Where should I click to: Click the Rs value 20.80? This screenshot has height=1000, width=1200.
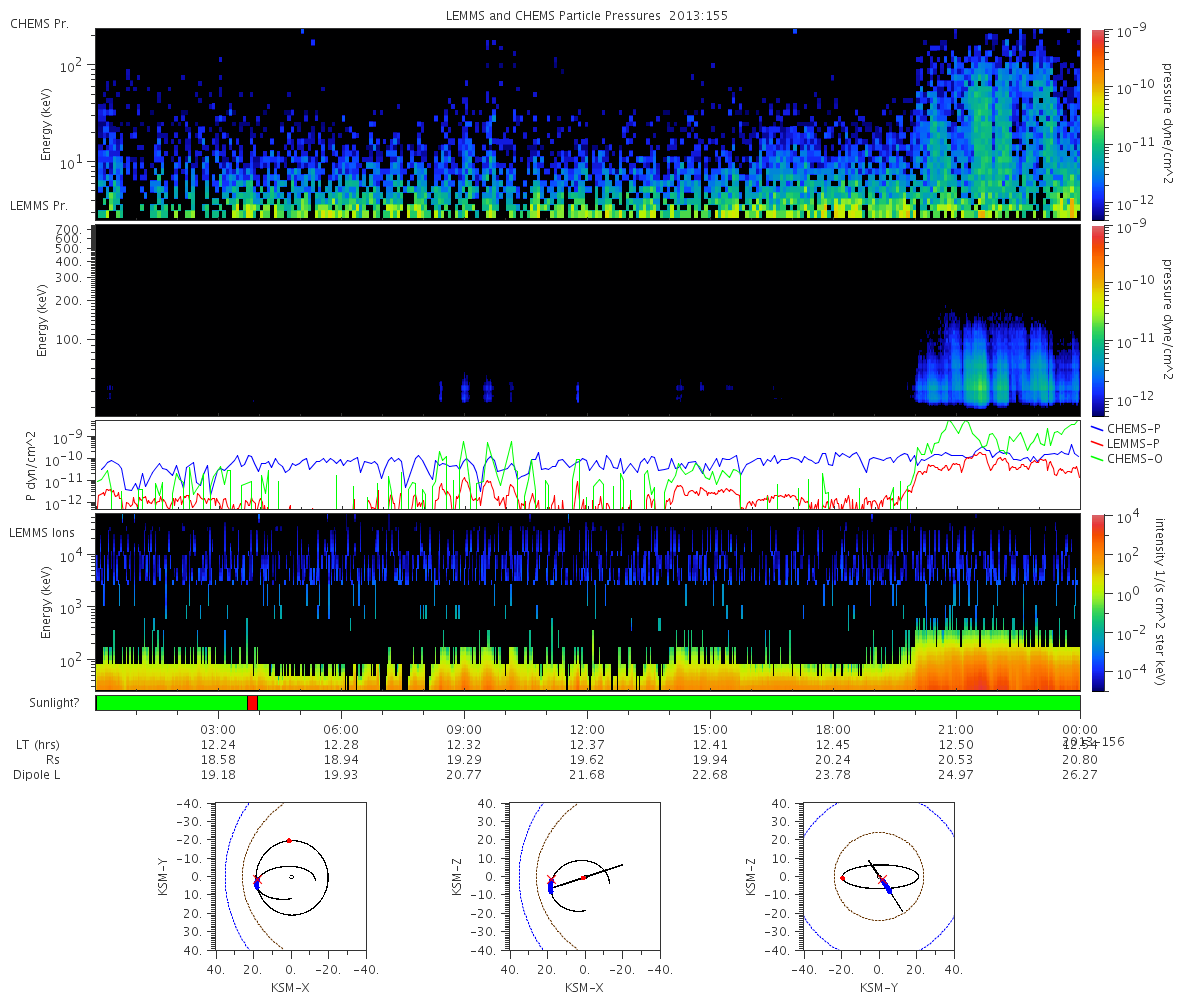tap(1080, 760)
